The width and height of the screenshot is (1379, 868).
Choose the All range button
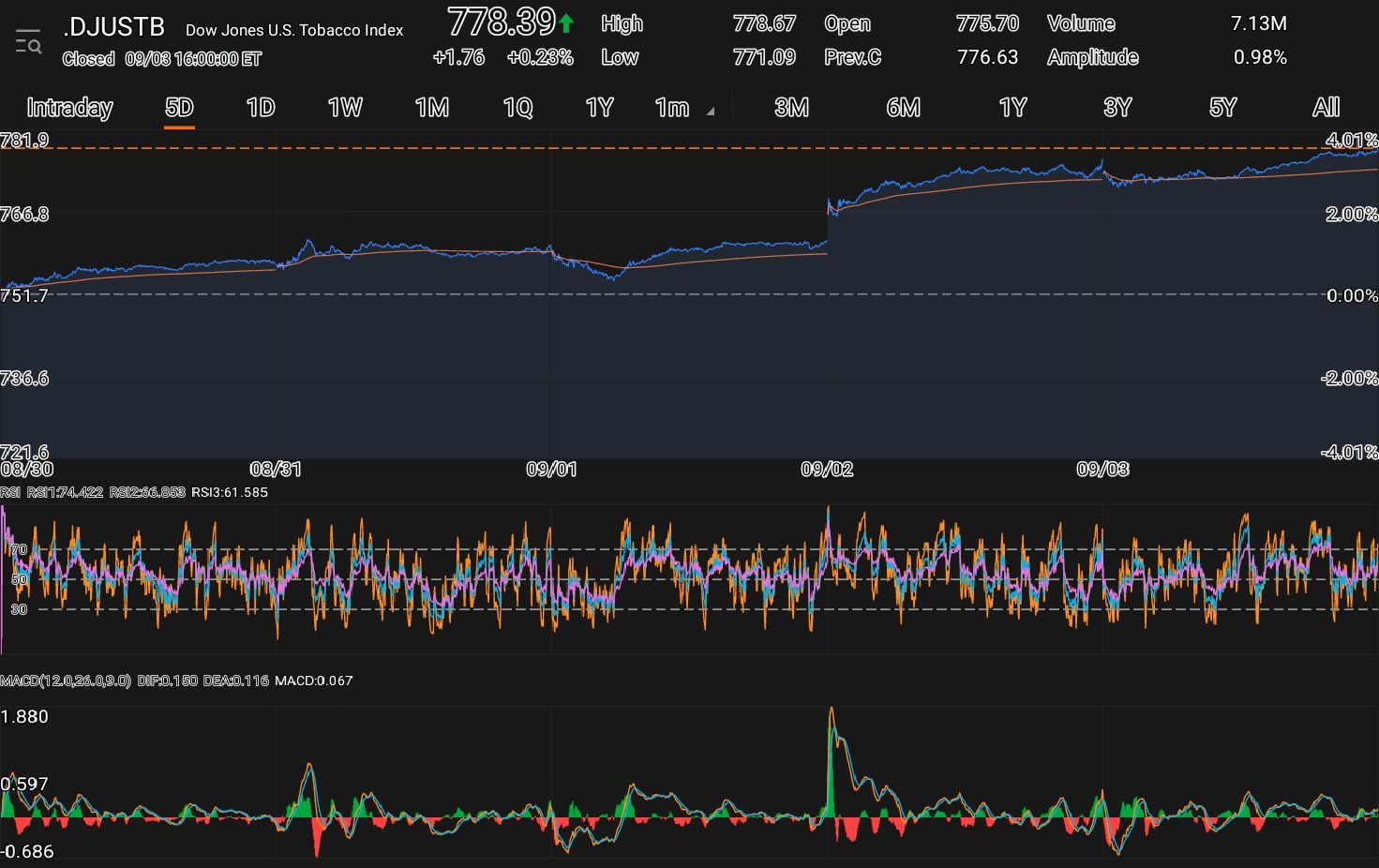click(x=1326, y=108)
